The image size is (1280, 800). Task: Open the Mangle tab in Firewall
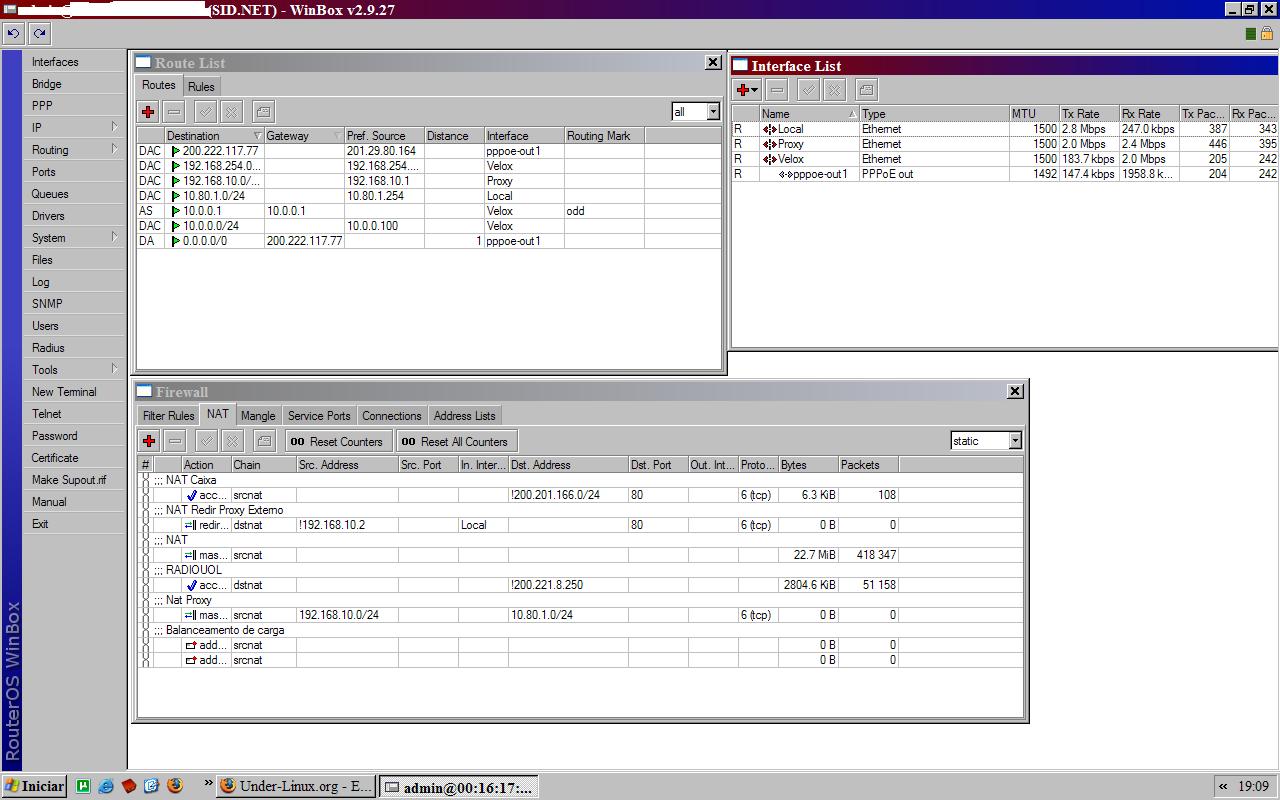point(258,416)
